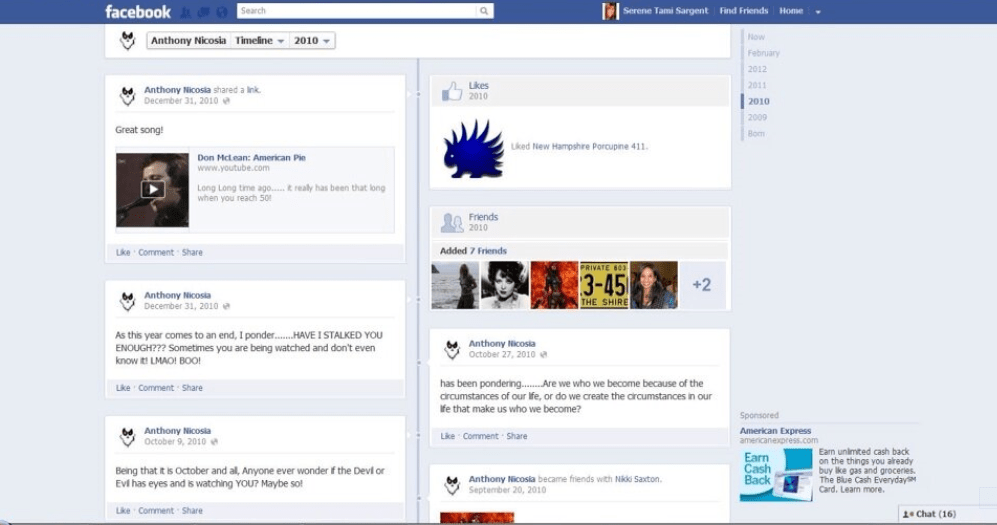
Task: Click the Likes thumbs-up icon
Action: [x=452, y=92]
